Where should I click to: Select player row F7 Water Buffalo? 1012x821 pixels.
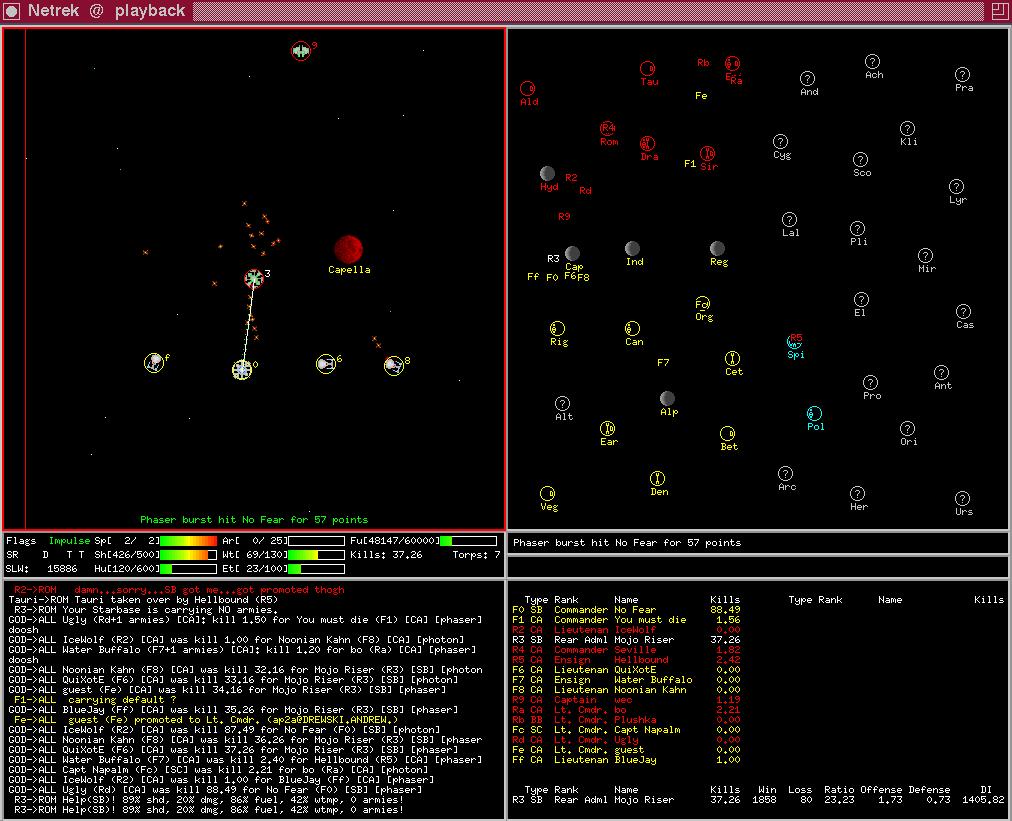click(626, 680)
